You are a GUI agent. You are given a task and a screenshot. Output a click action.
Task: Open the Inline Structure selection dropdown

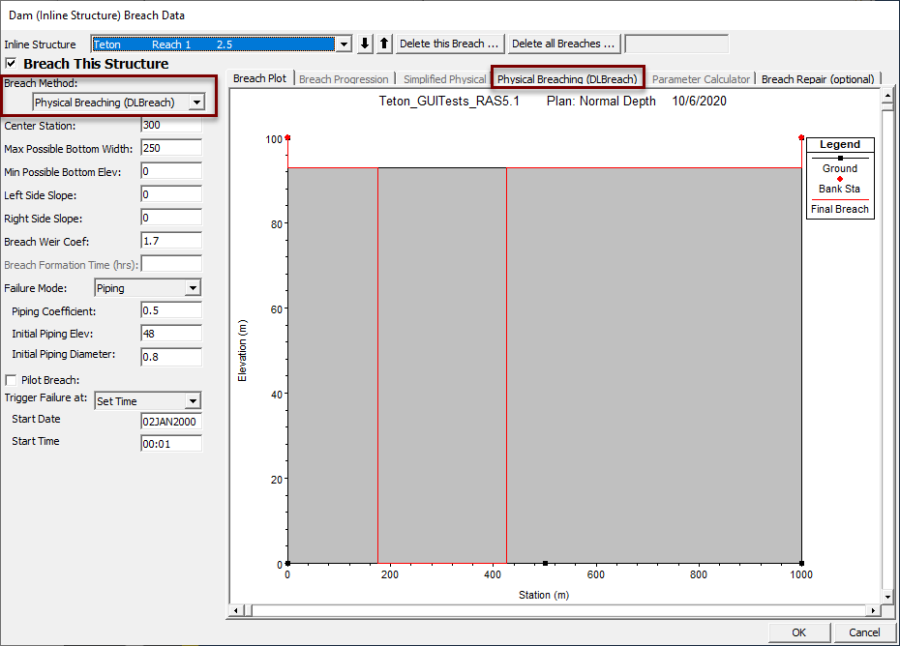click(343, 44)
